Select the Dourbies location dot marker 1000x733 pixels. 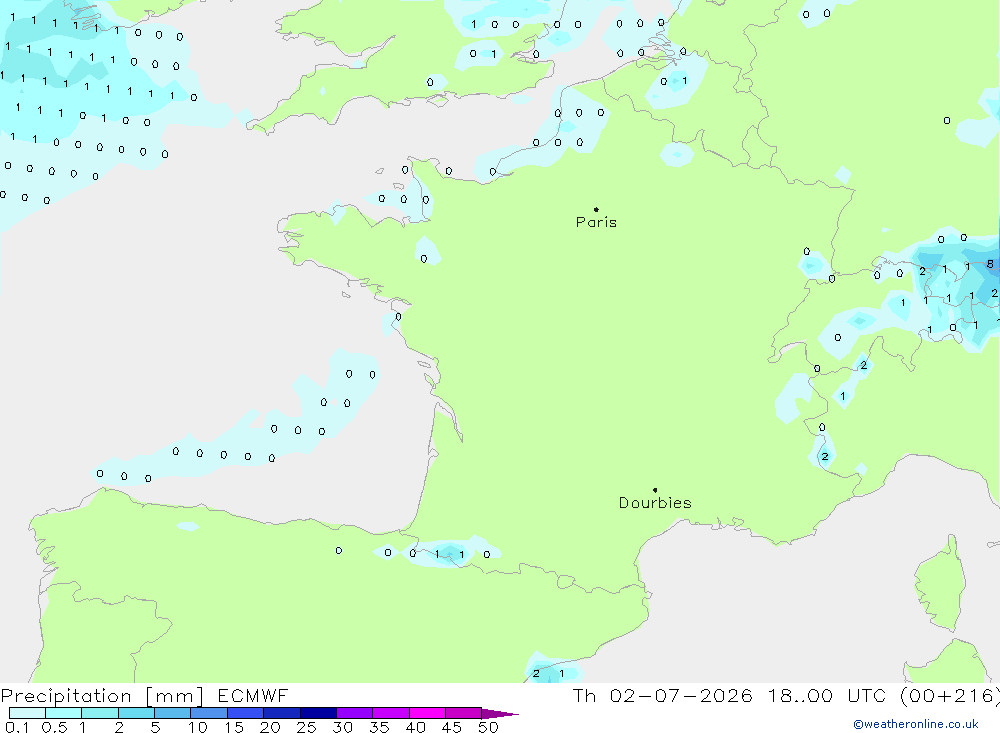(x=655, y=490)
